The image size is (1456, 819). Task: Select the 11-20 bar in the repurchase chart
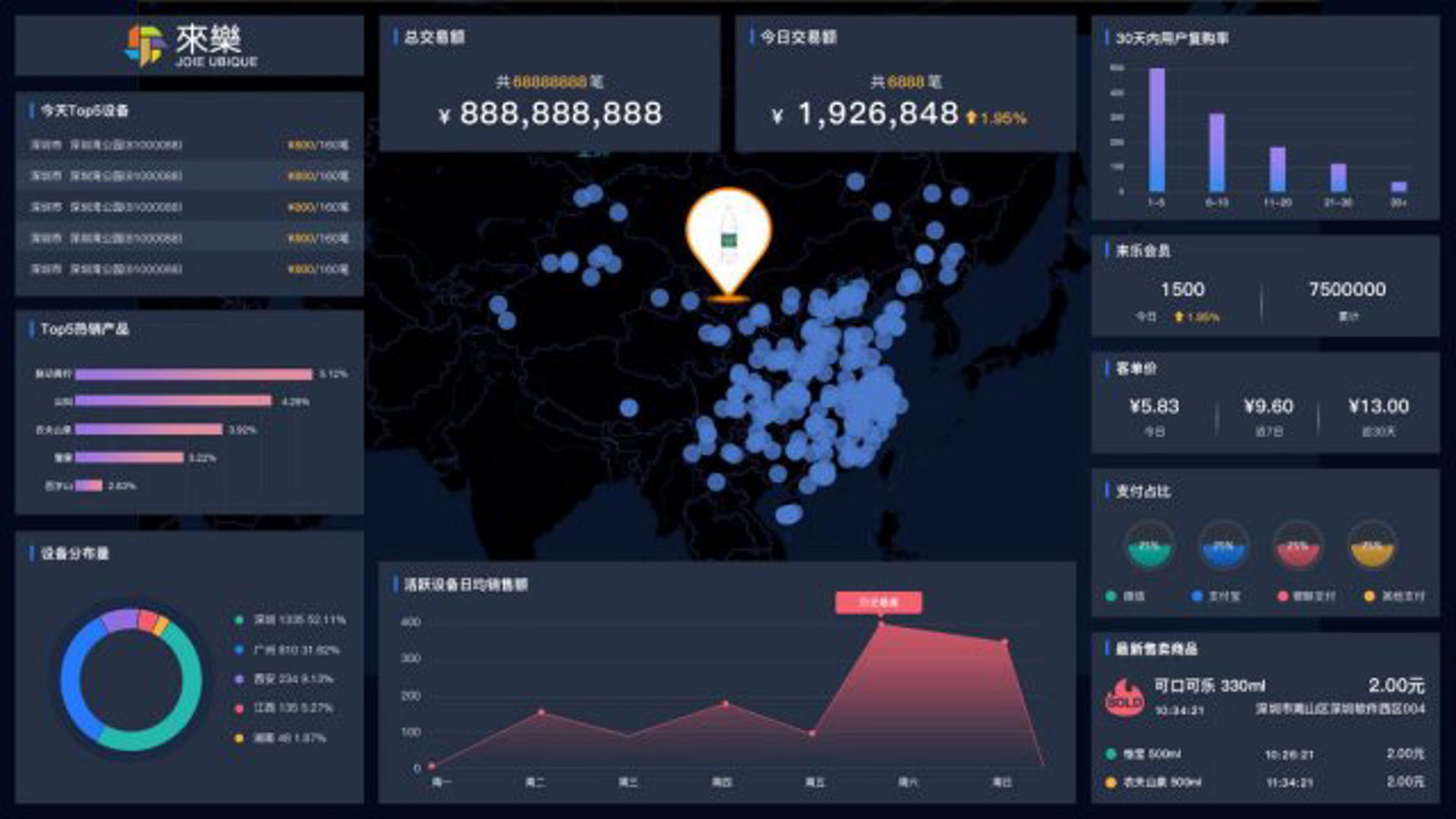[1278, 169]
